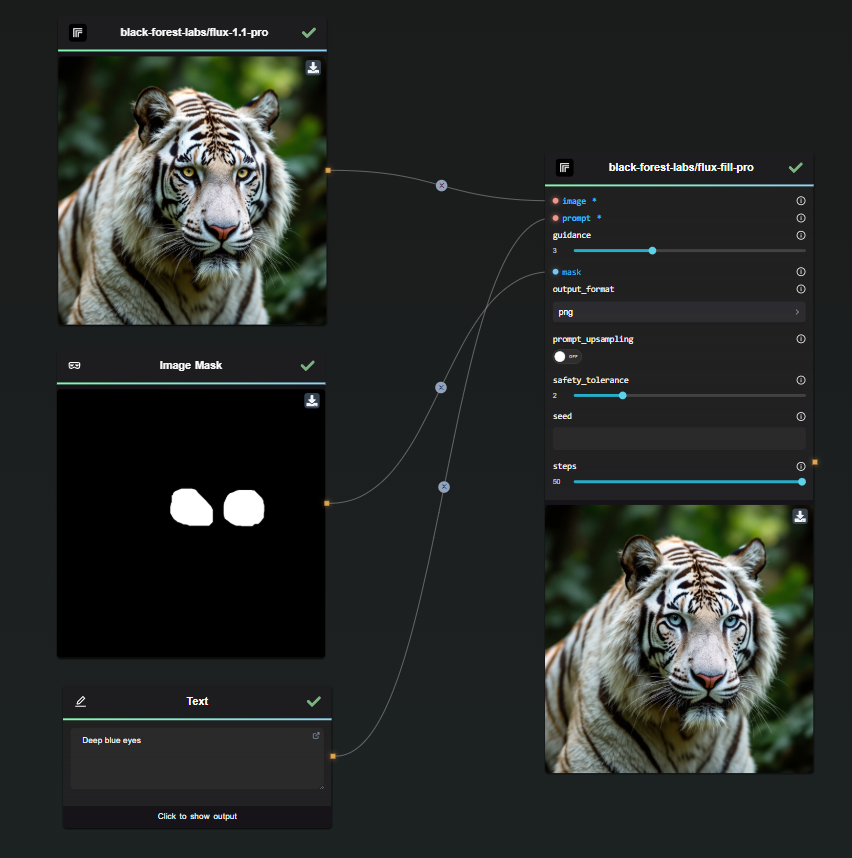Download the flux-1.1-pro tiger image
The height and width of the screenshot is (858, 852).
click(313, 68)
